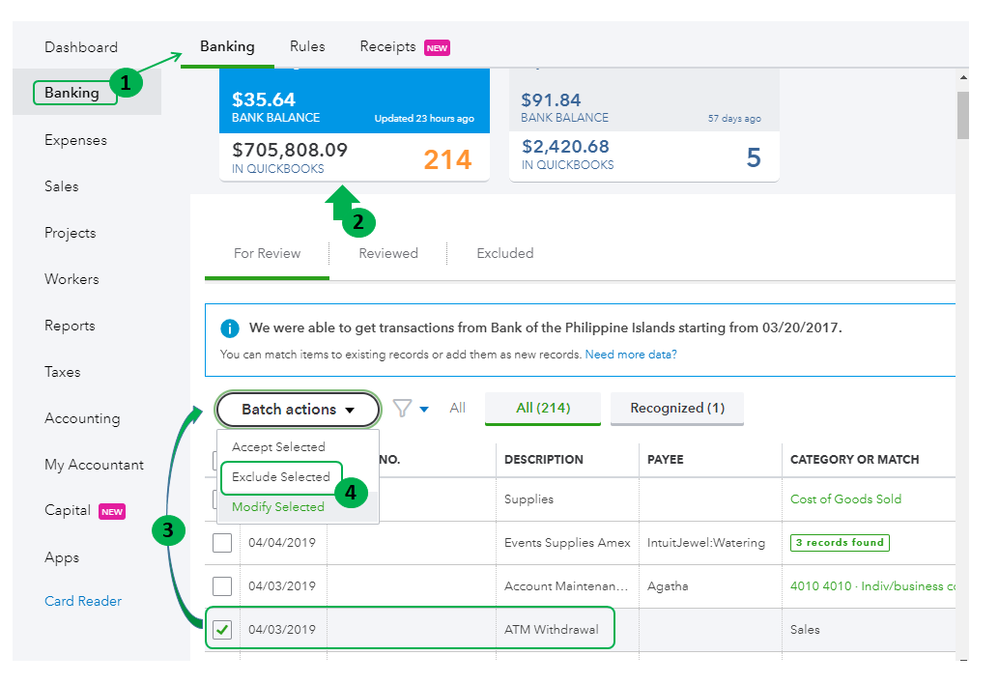Screen dimensions: 999x683
Task: Click the green circle numbered 4
Action: coord(352,493)
